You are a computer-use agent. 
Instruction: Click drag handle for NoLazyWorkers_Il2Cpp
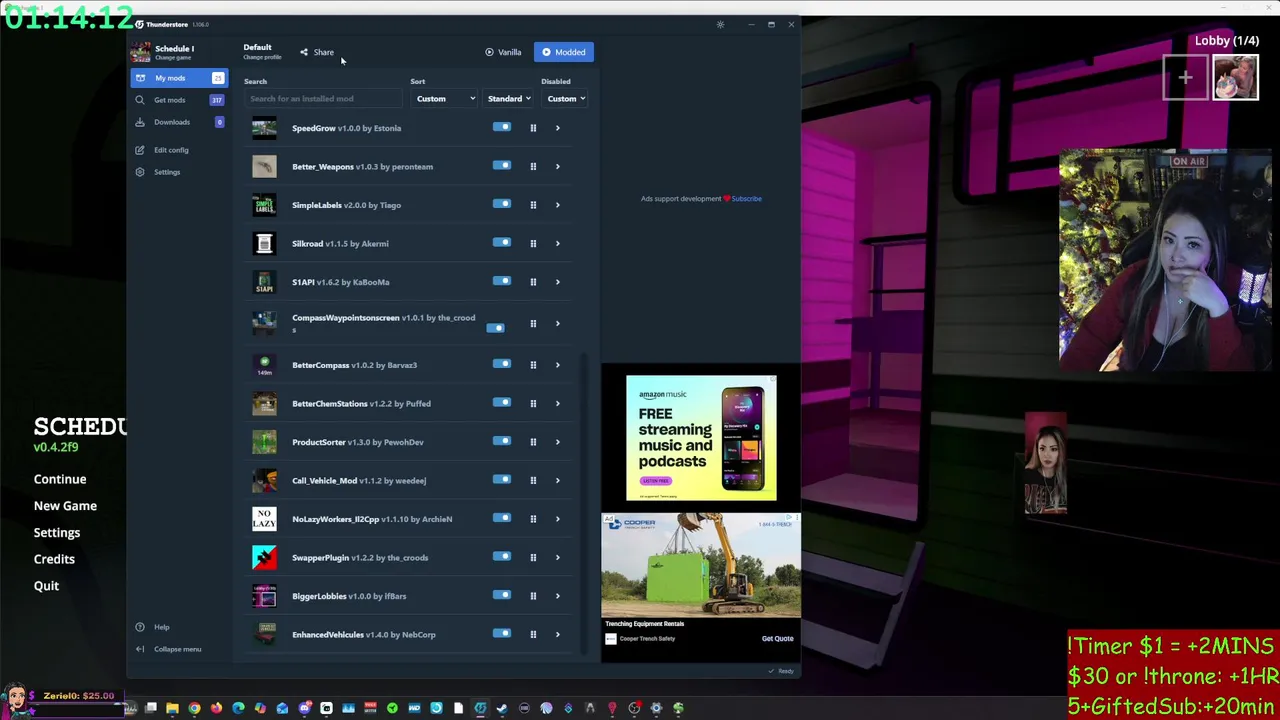tap(533, 519)
